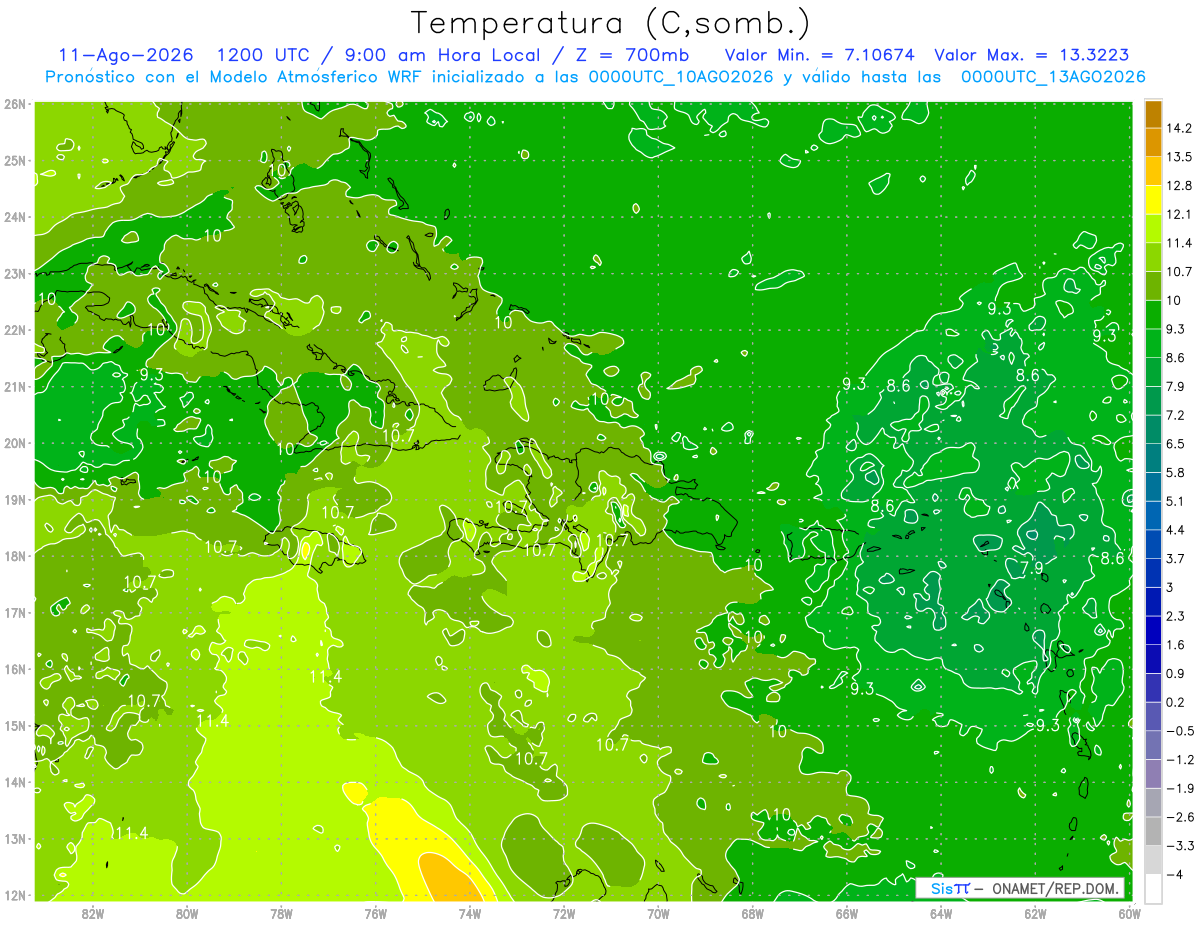Click the "68W" longitude axis label
This screenshot has height=927, width=1200.
pos(752,912)
